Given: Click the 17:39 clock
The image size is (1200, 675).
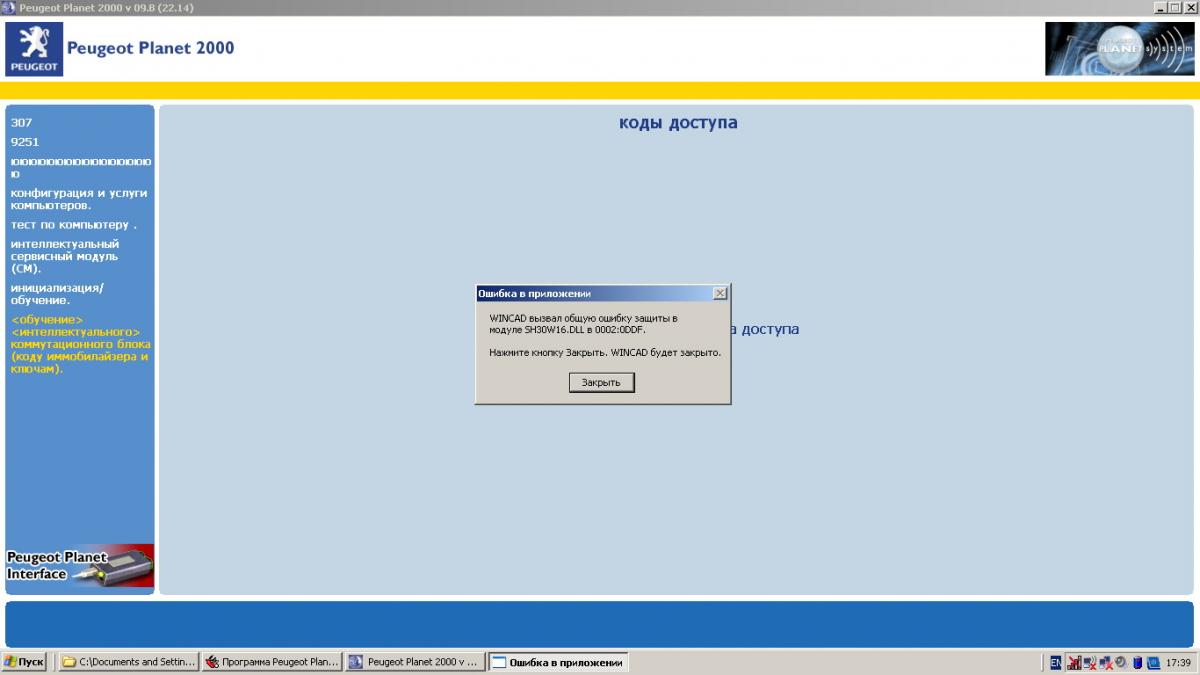Looking at the screenshot, I should (1178, 662).
